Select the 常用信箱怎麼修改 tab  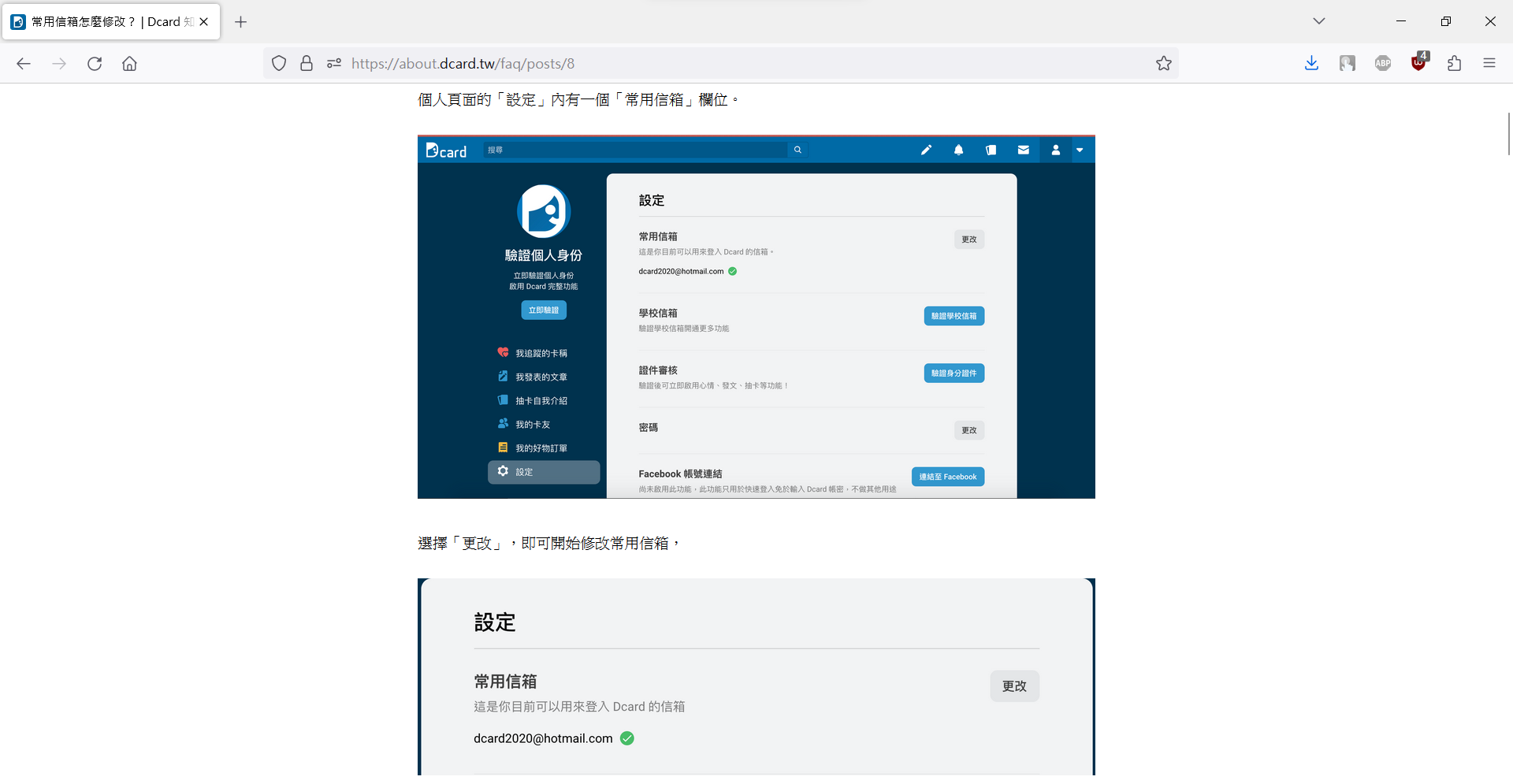click(111, 22)
